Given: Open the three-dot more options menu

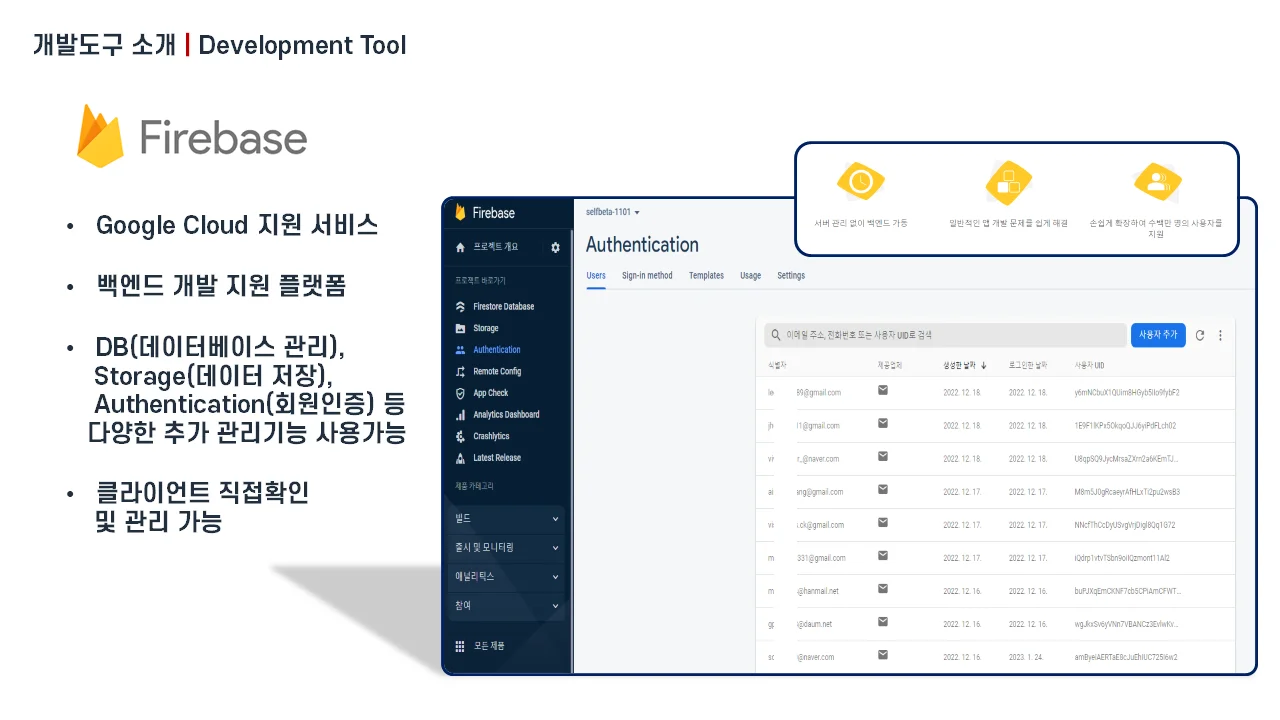Looking at the screenshot, I should pos(1220,335).
